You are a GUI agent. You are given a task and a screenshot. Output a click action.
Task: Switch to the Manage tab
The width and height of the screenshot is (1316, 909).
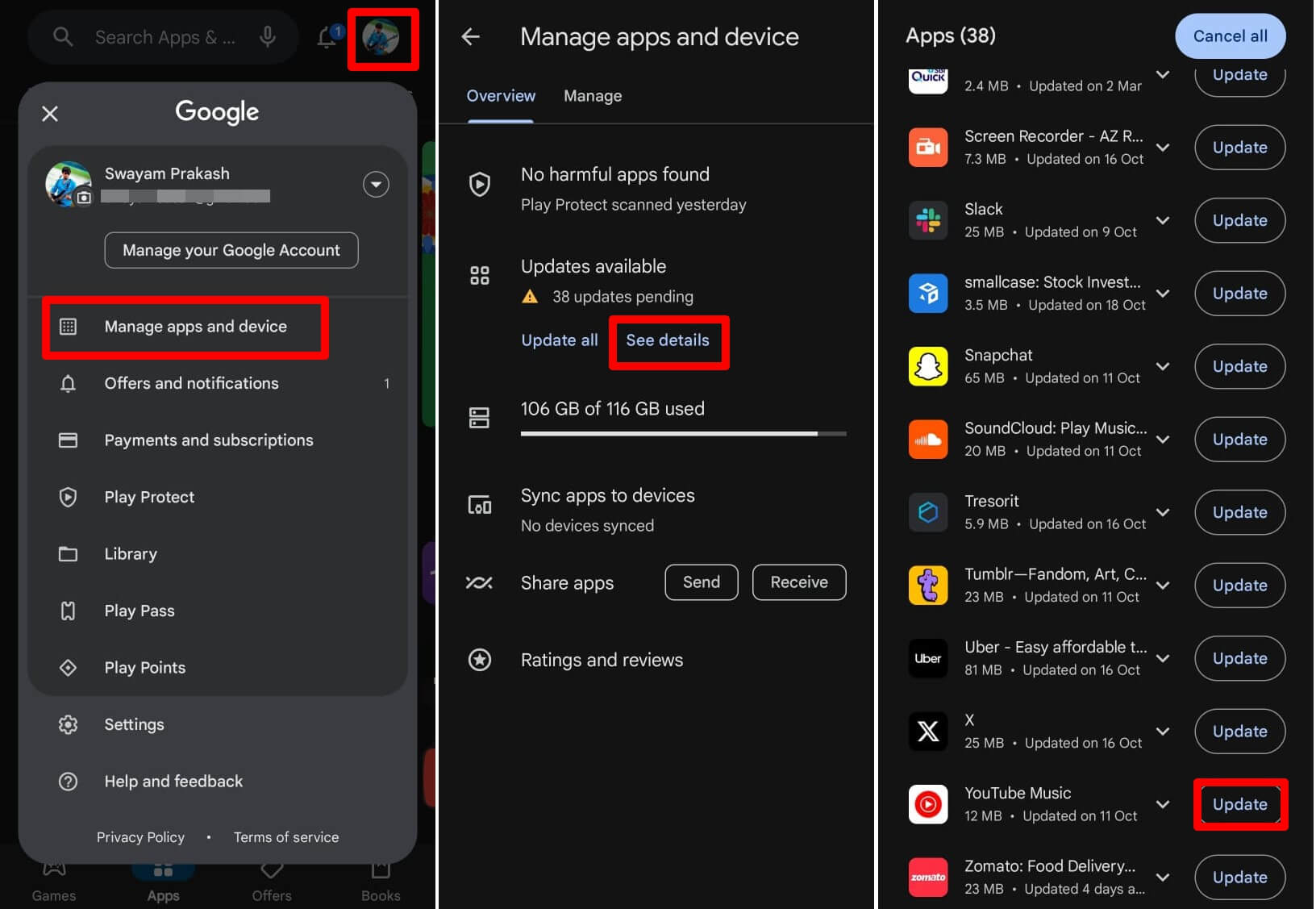(593, 96)
